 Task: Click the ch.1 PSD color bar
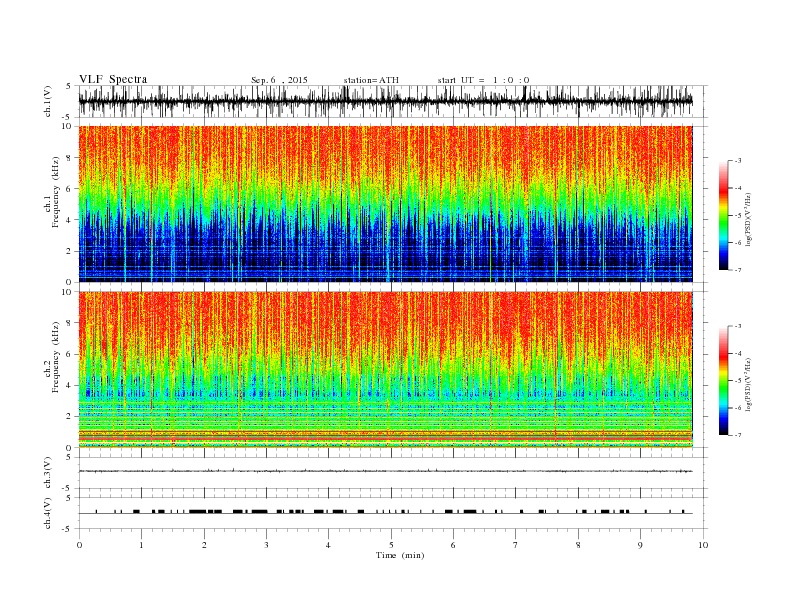pos(724,215)
